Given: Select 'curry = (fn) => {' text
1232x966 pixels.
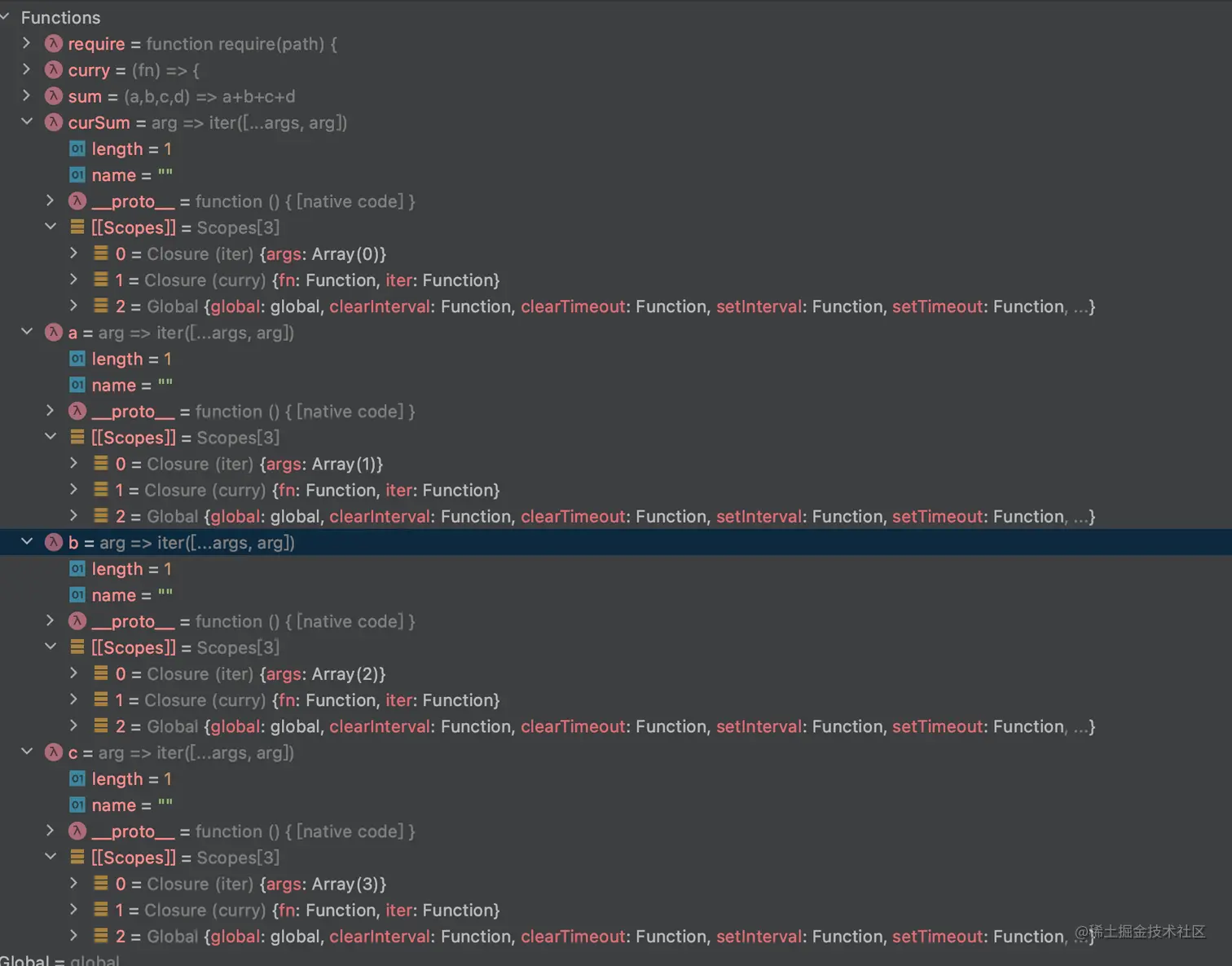Looking at the screenshot, I should pos(134,69).
